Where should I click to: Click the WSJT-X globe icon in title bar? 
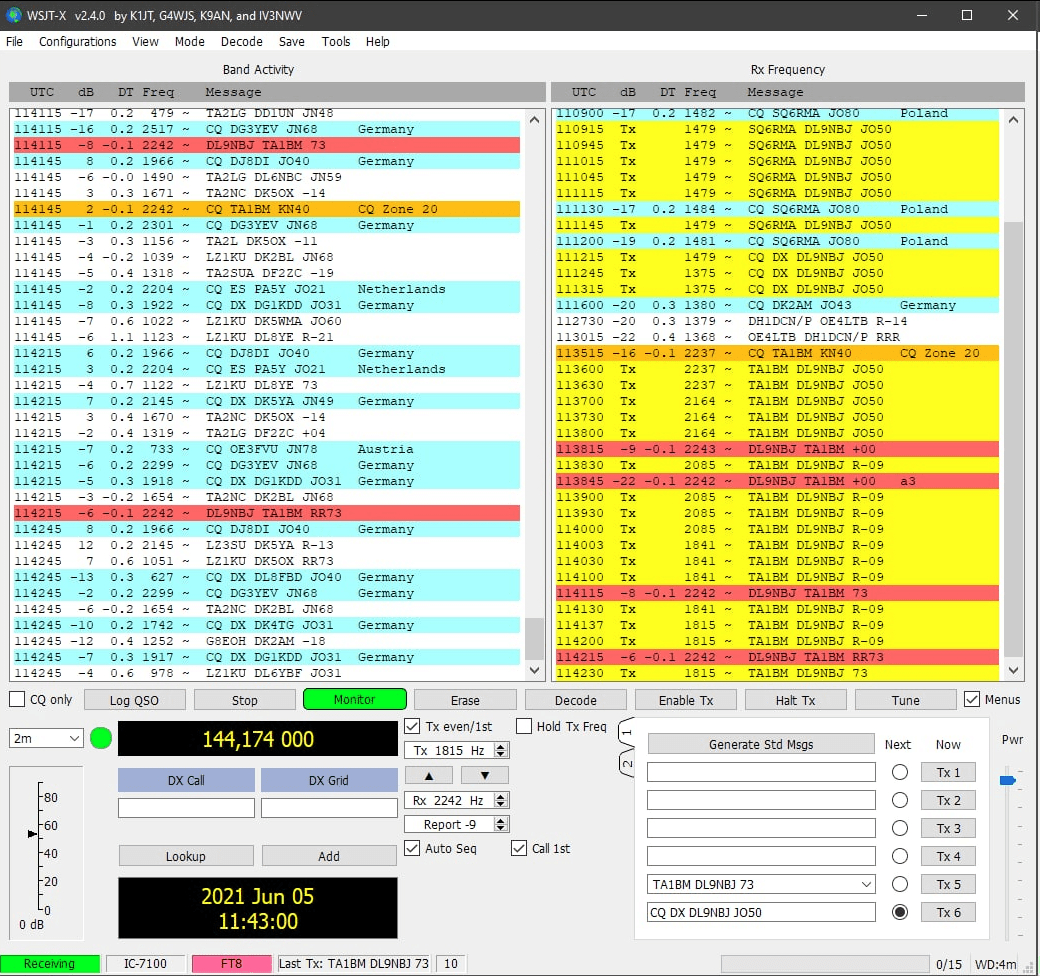(13, 15)
